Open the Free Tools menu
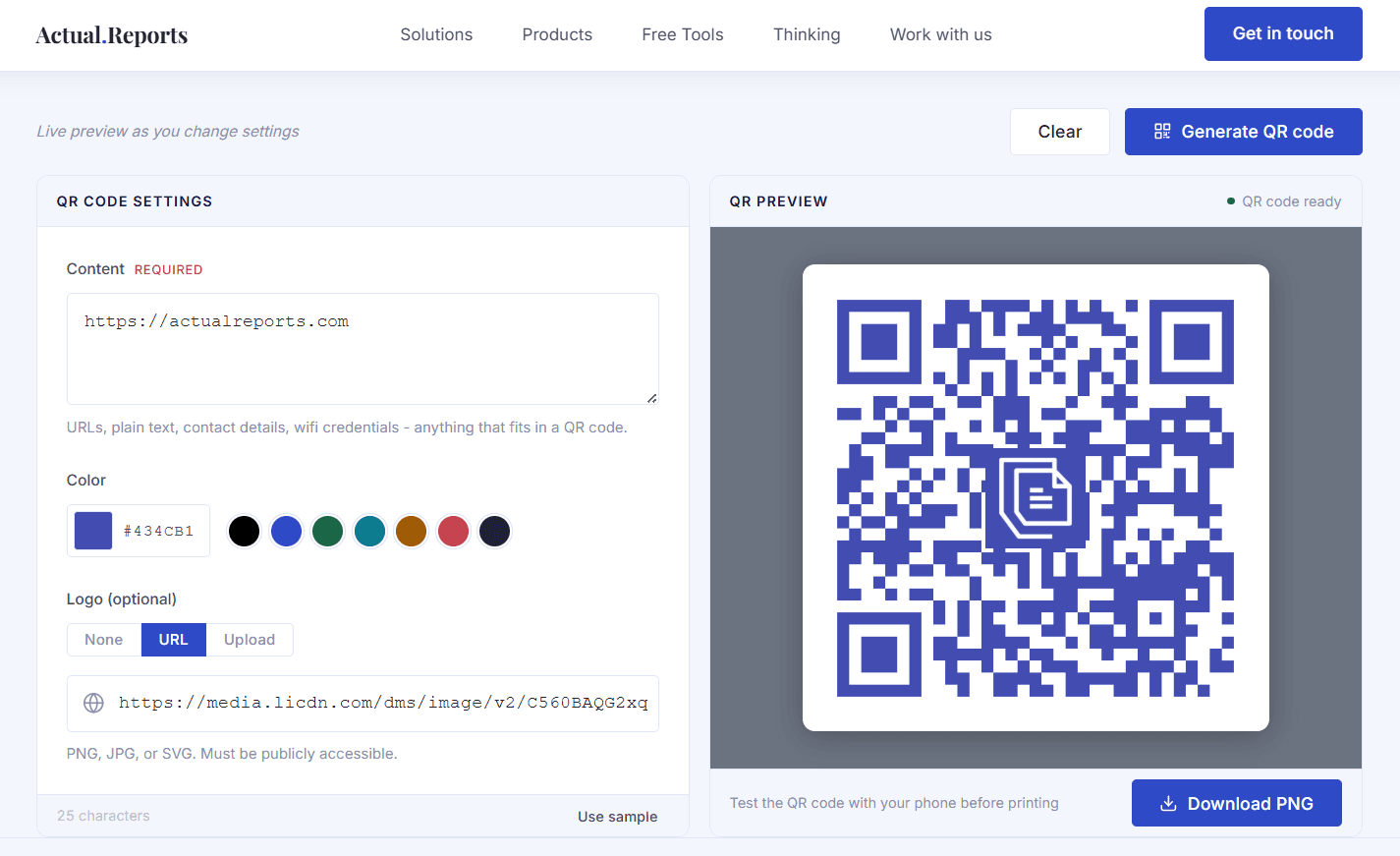 click(683, 34)
